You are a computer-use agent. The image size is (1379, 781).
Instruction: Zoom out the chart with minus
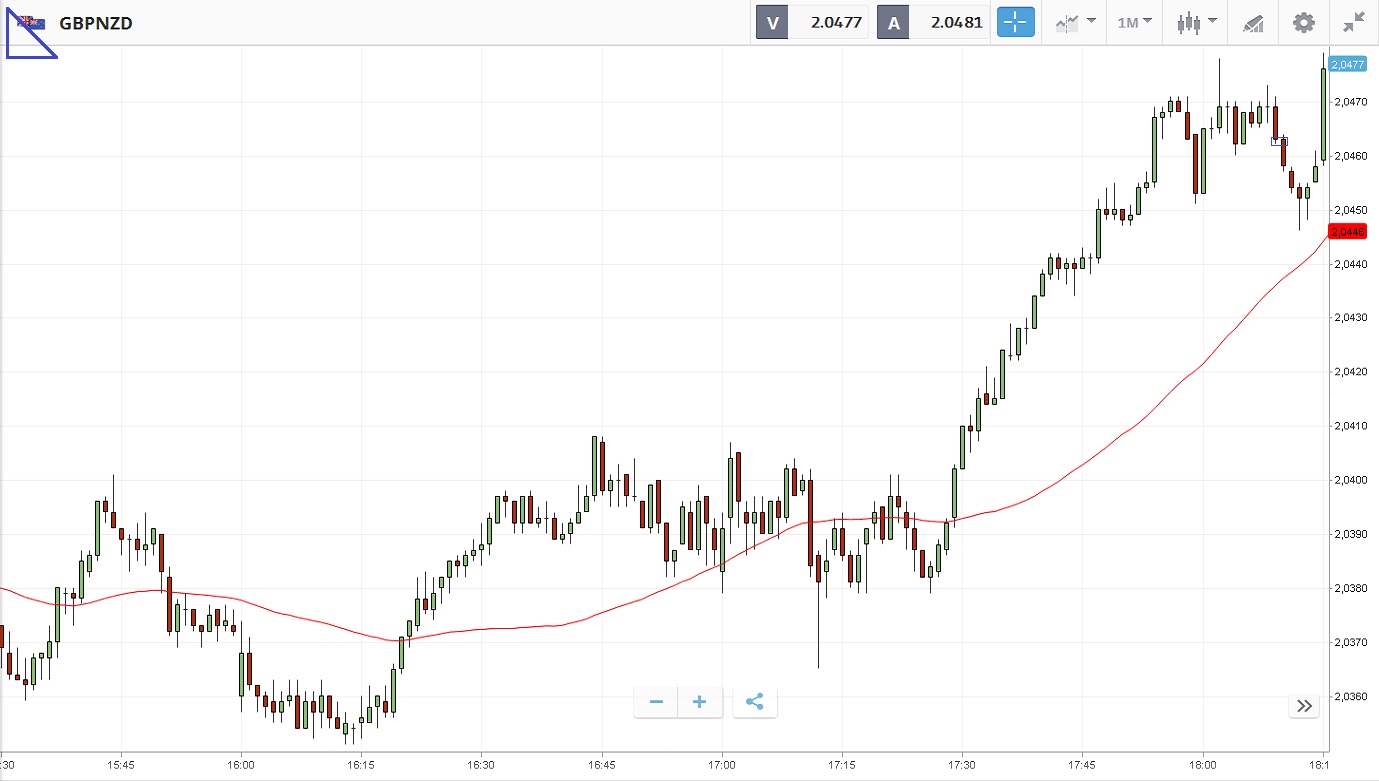coord(656,702)
